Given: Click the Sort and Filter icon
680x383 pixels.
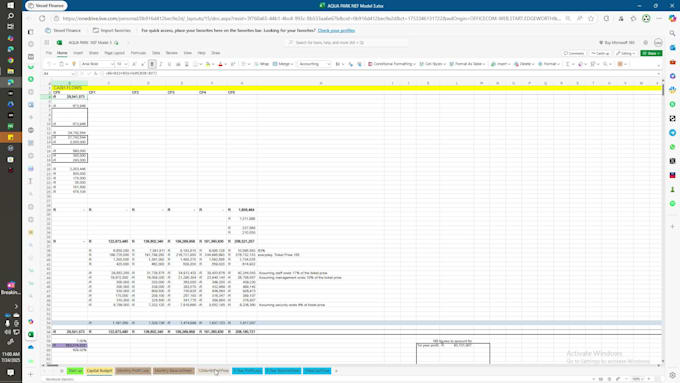Looking at the screenshot, I should coord(593,64).
